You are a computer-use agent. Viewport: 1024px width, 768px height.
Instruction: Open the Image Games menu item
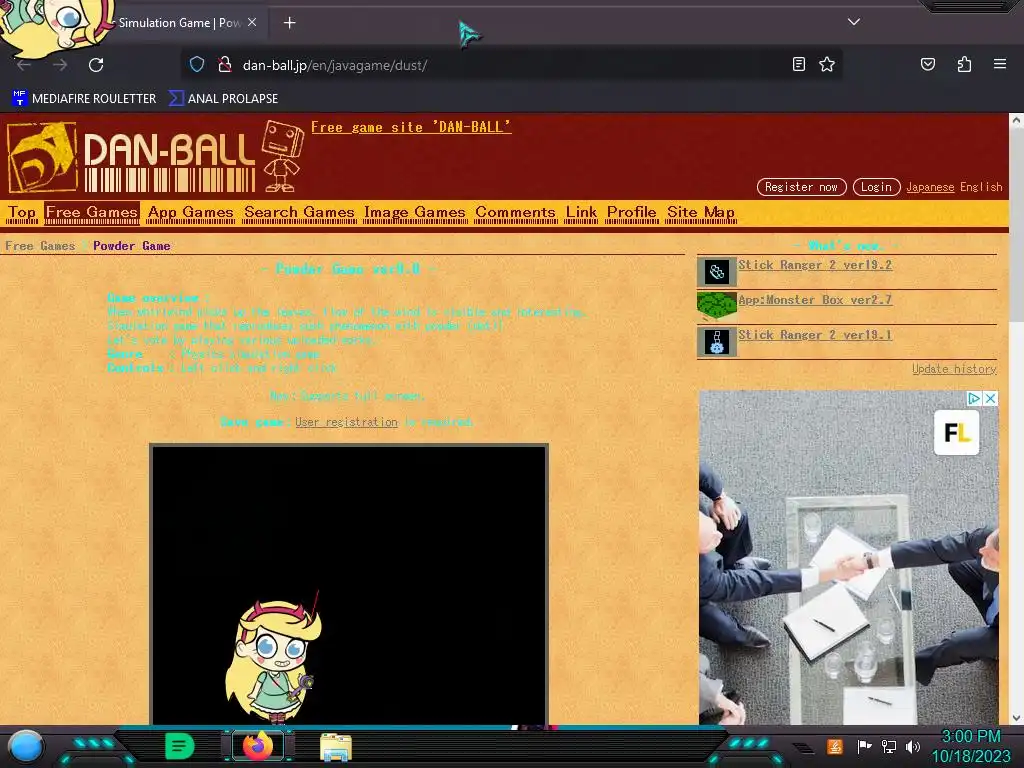(415, 212)
